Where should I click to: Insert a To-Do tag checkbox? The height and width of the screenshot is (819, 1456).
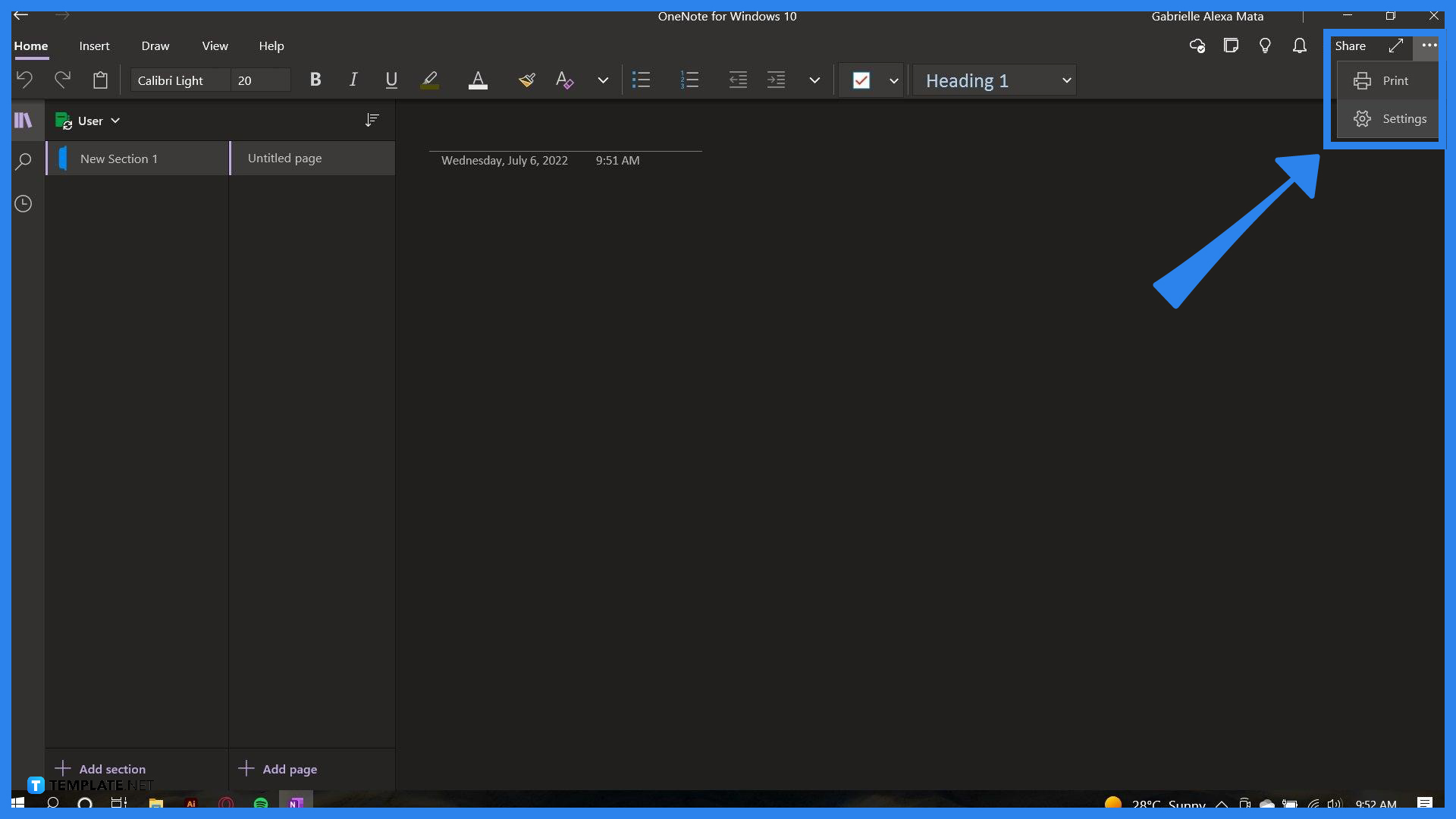click(x=862, y=80)
